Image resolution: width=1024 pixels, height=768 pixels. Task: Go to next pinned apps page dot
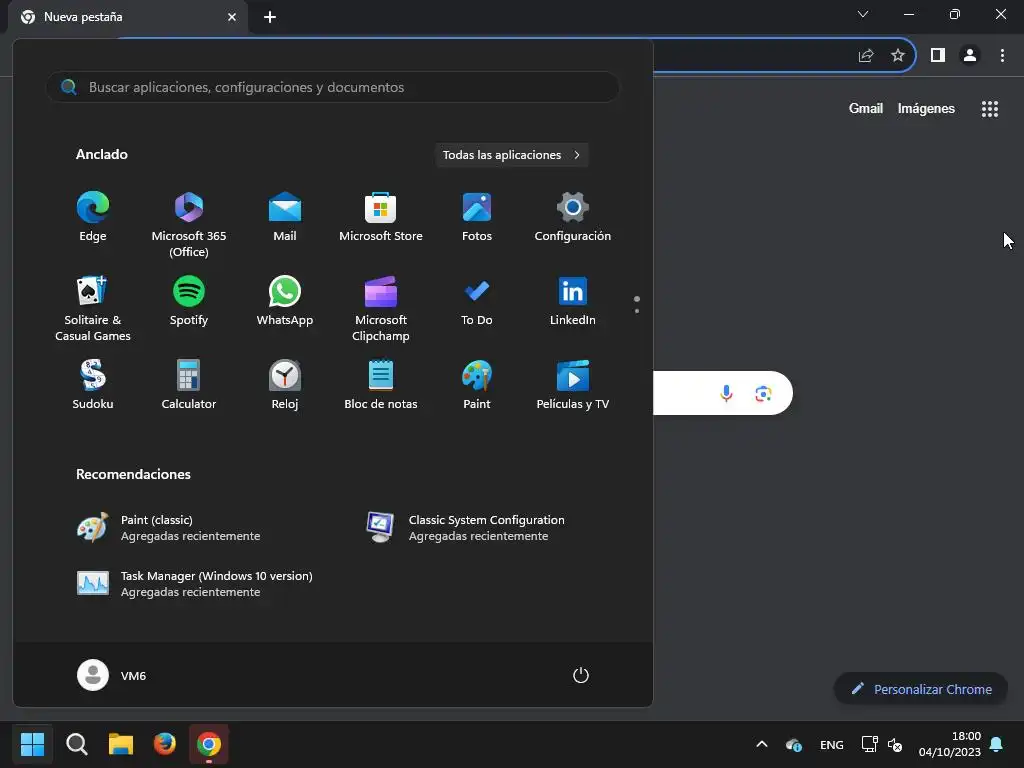tap(637, 311)
